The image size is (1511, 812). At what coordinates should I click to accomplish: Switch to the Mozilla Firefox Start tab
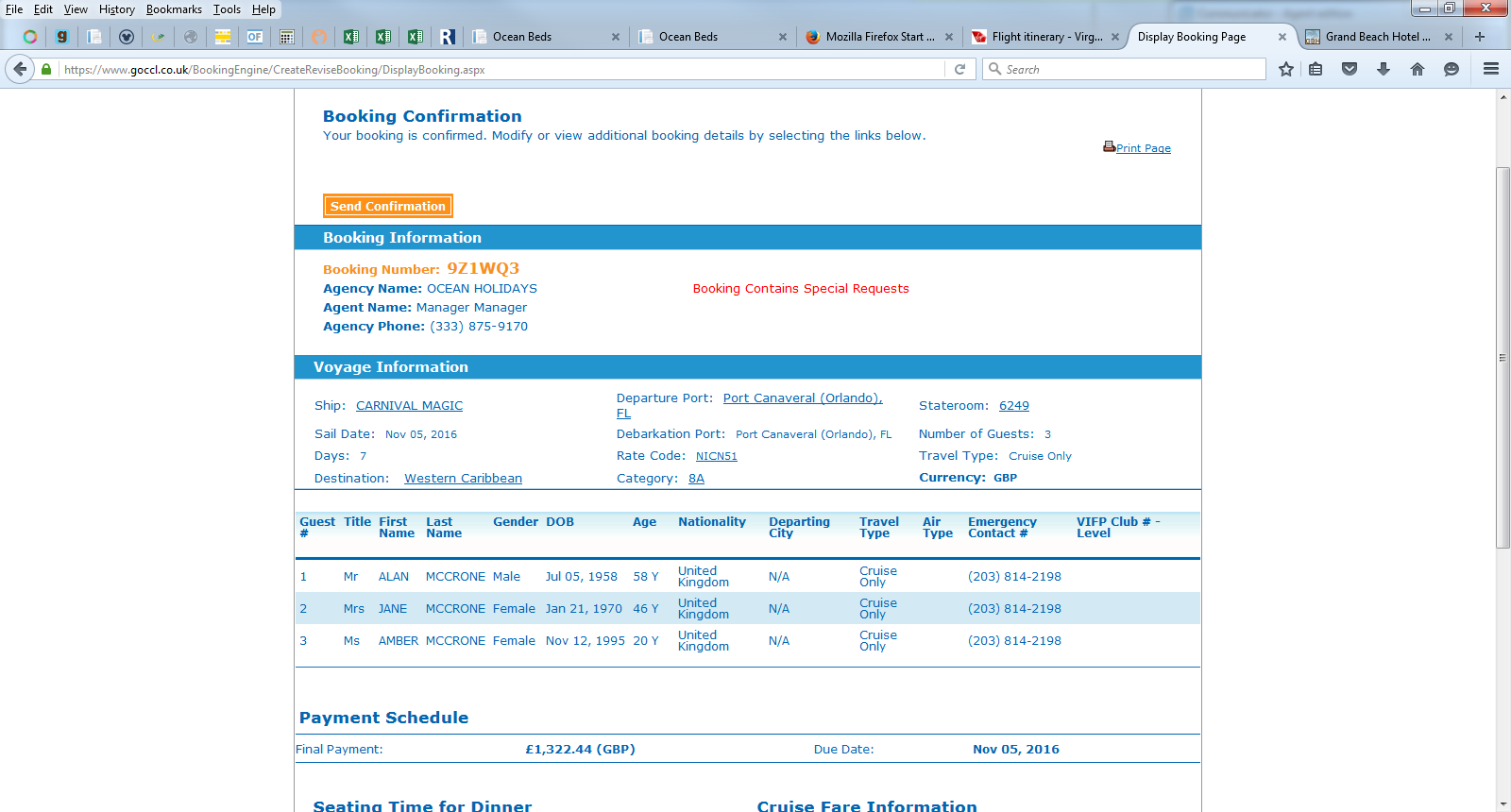click(x=878, y=37)
